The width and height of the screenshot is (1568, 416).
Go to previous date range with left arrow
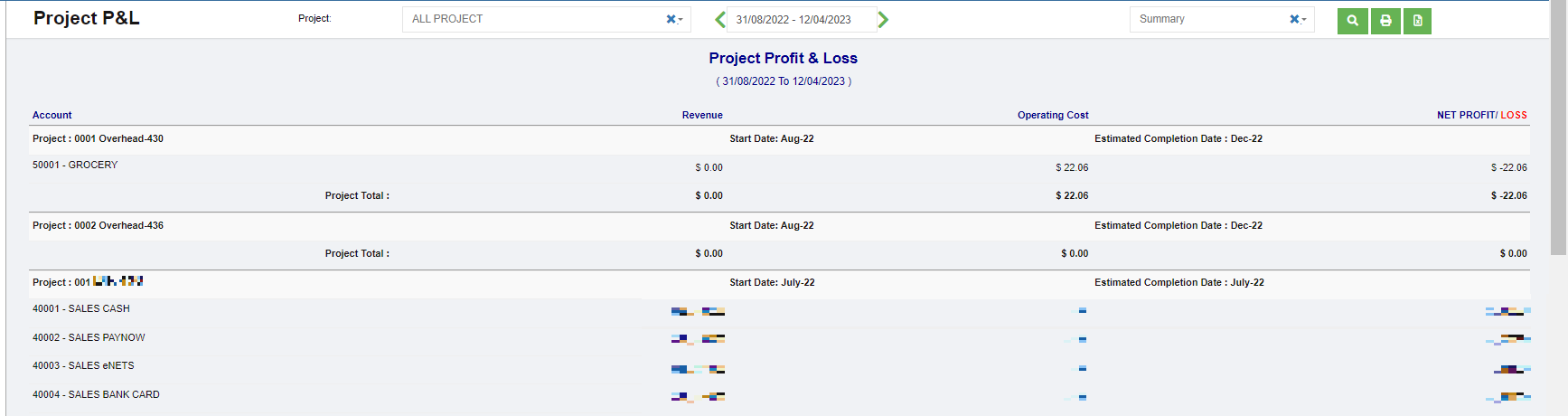click(719, 20)
